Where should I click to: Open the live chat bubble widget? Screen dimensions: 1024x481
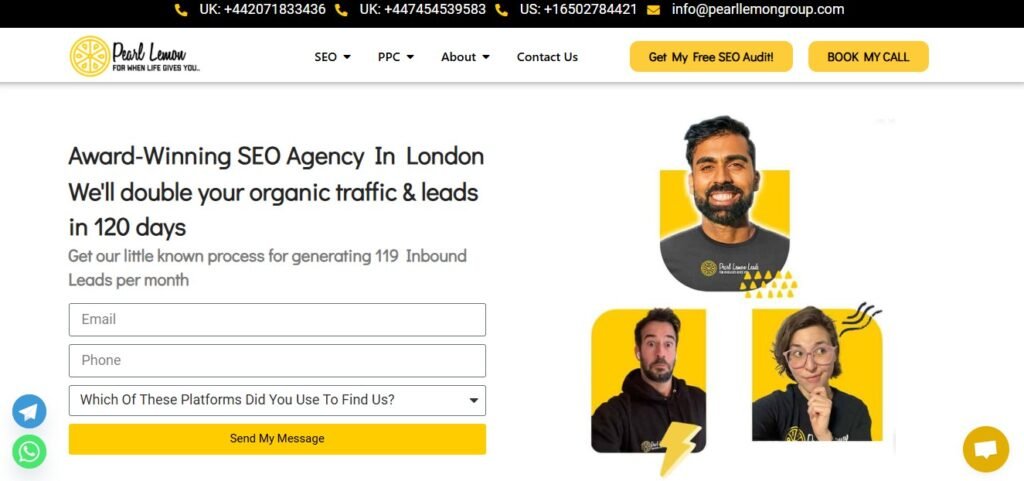(x=985, y=449)
